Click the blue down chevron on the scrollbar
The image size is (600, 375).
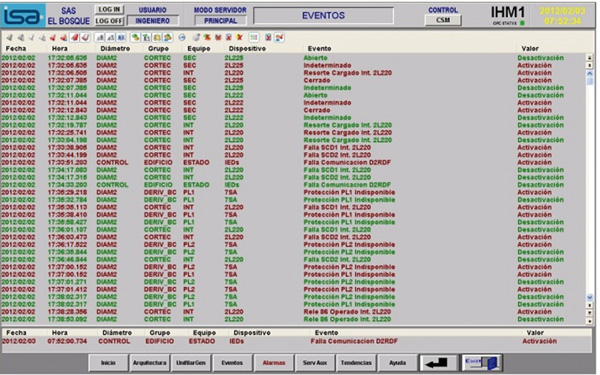pos(589,297)
